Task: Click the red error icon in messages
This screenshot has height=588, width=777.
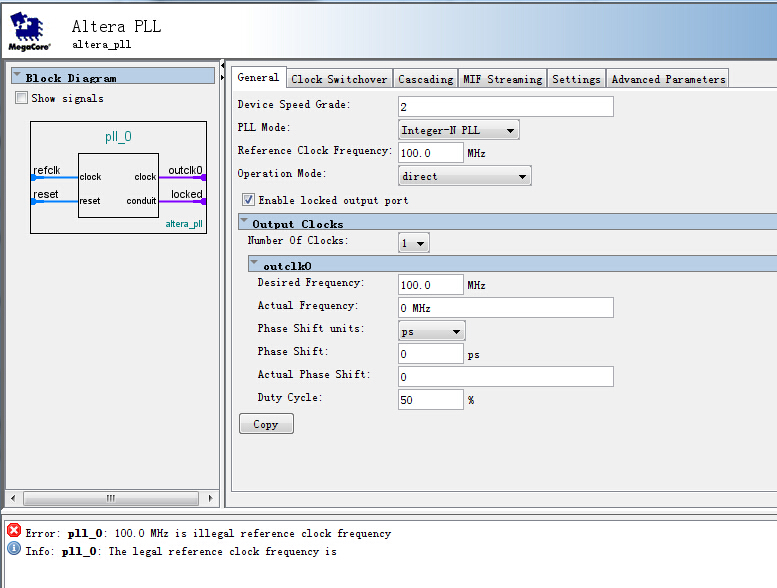Action: [x=14, y=531]
